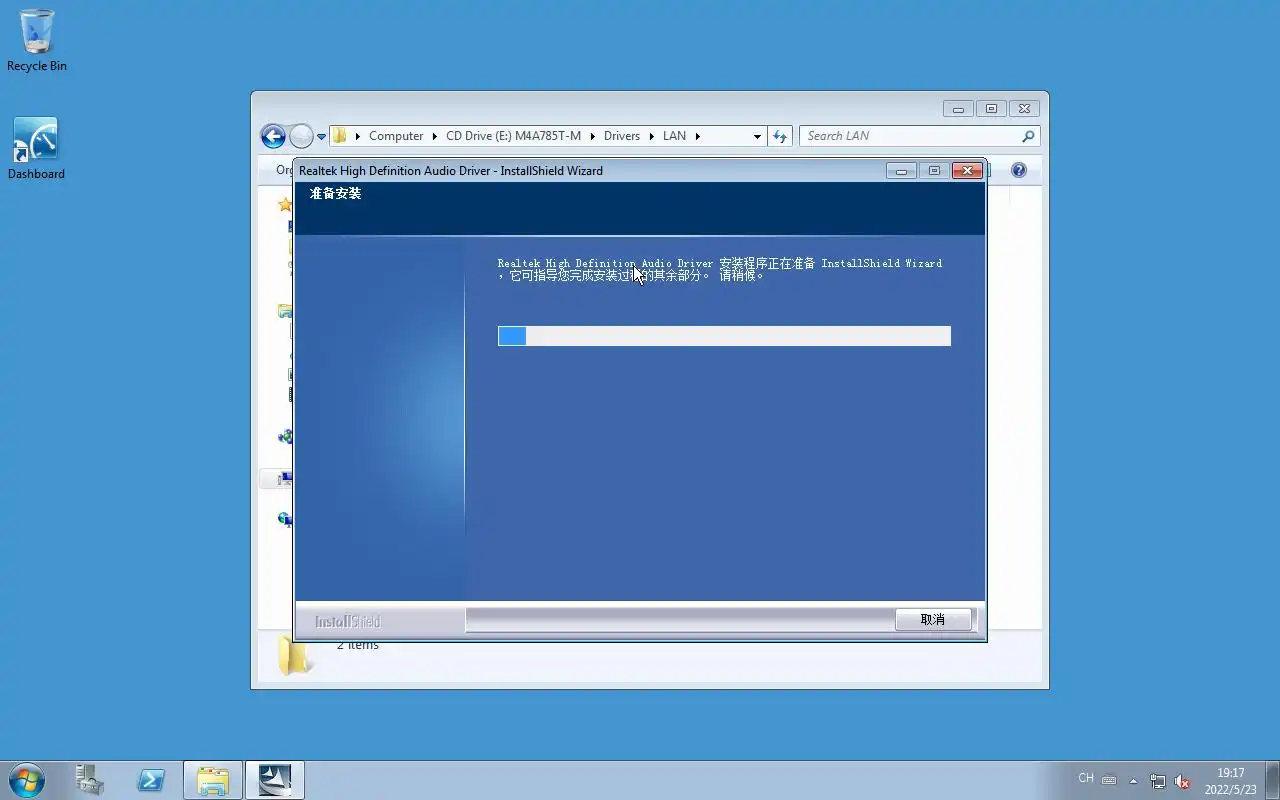Switch to InstallShield taskbar button

click(275, 780)
